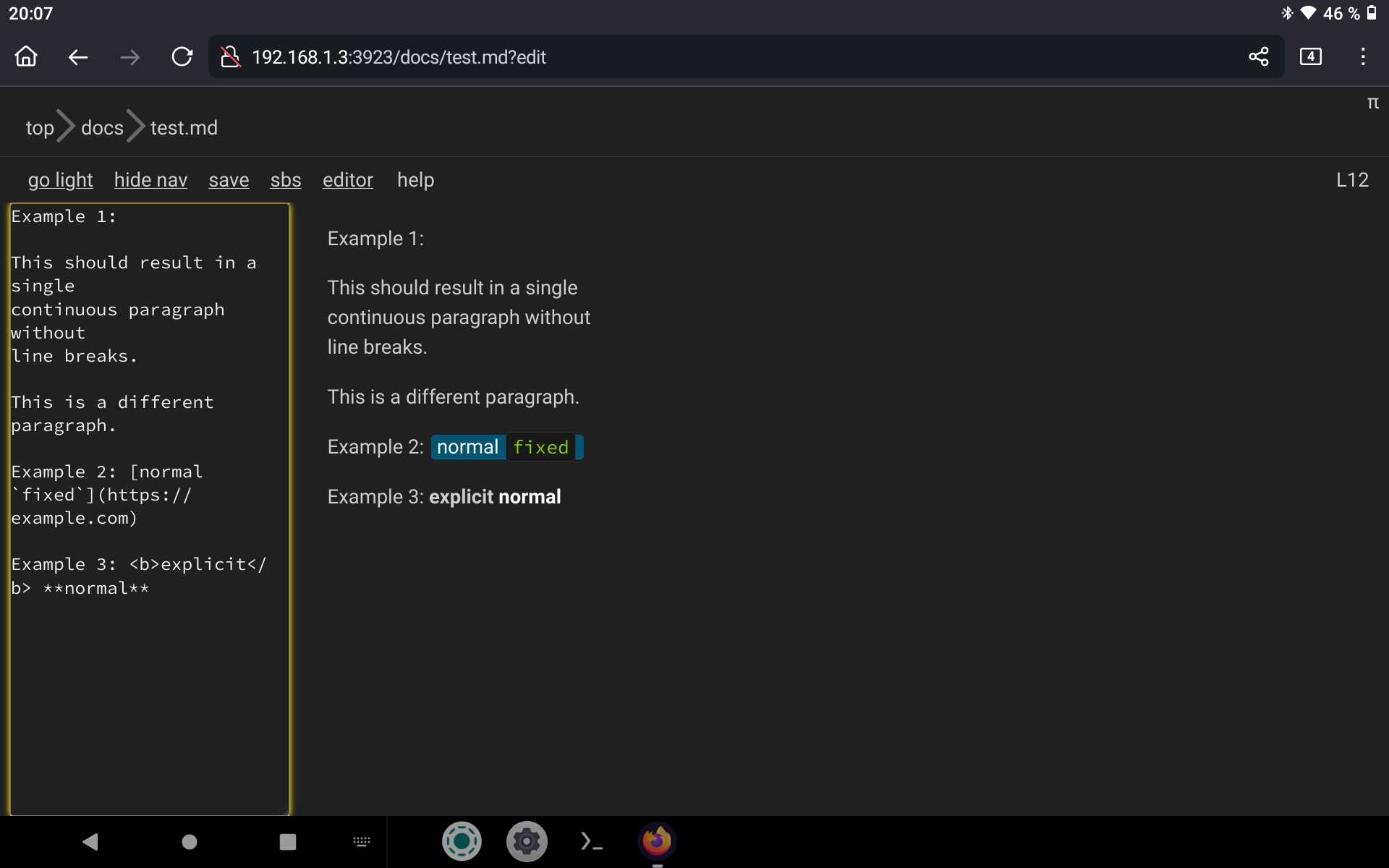Click the pi symbol at top right

point(1372,103)
